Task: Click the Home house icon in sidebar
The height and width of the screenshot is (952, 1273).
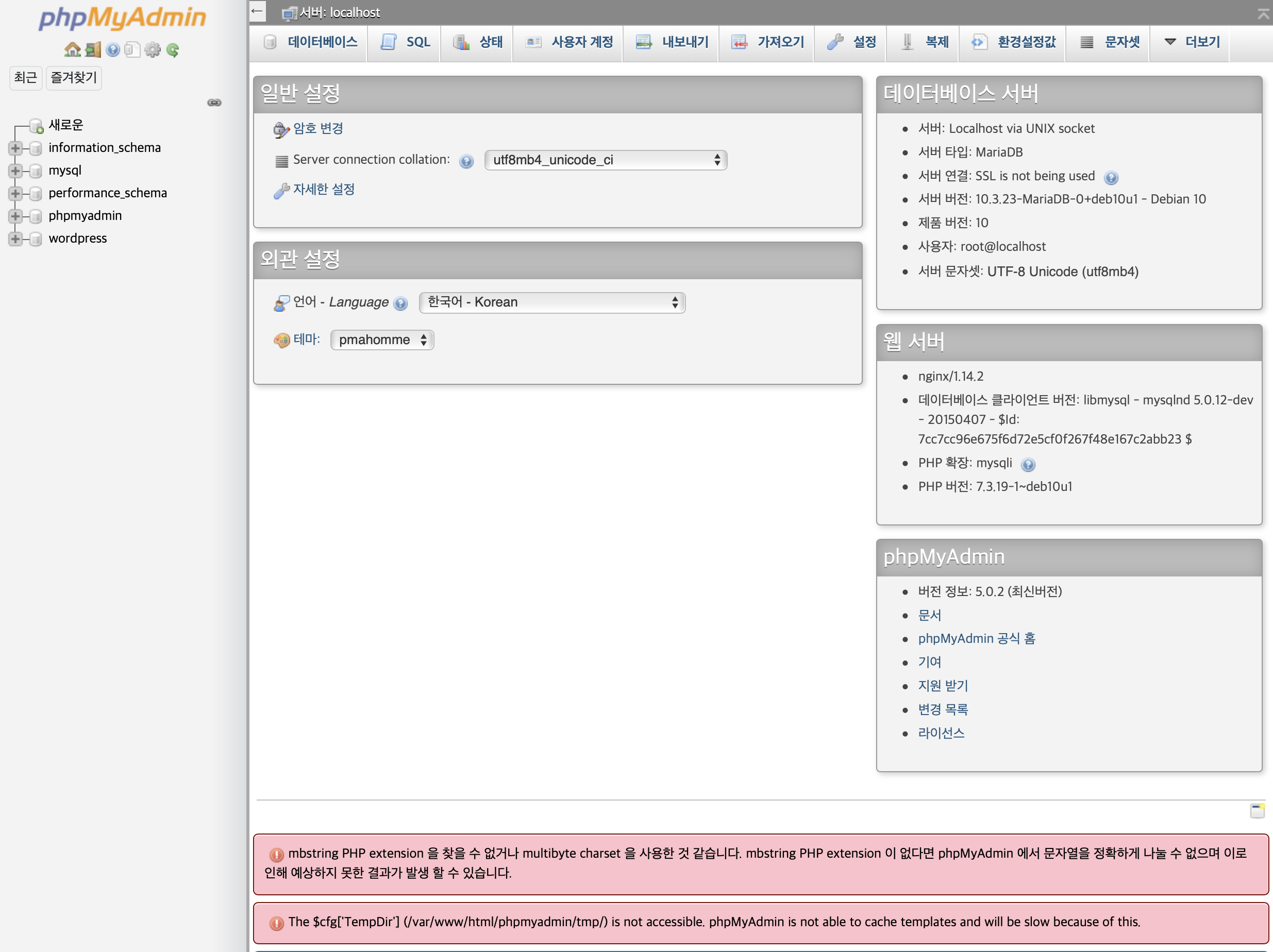Action: [x=72, y=50]
